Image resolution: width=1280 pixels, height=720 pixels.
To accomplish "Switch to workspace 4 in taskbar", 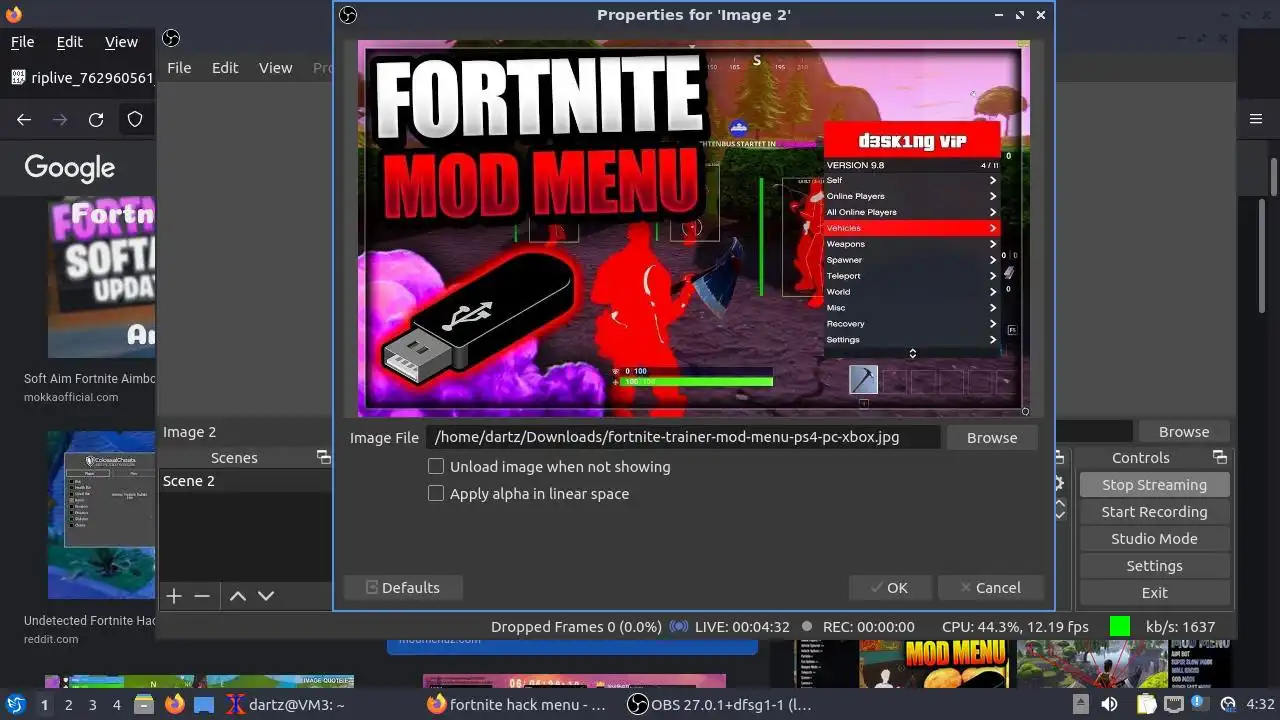I will 117,704.
